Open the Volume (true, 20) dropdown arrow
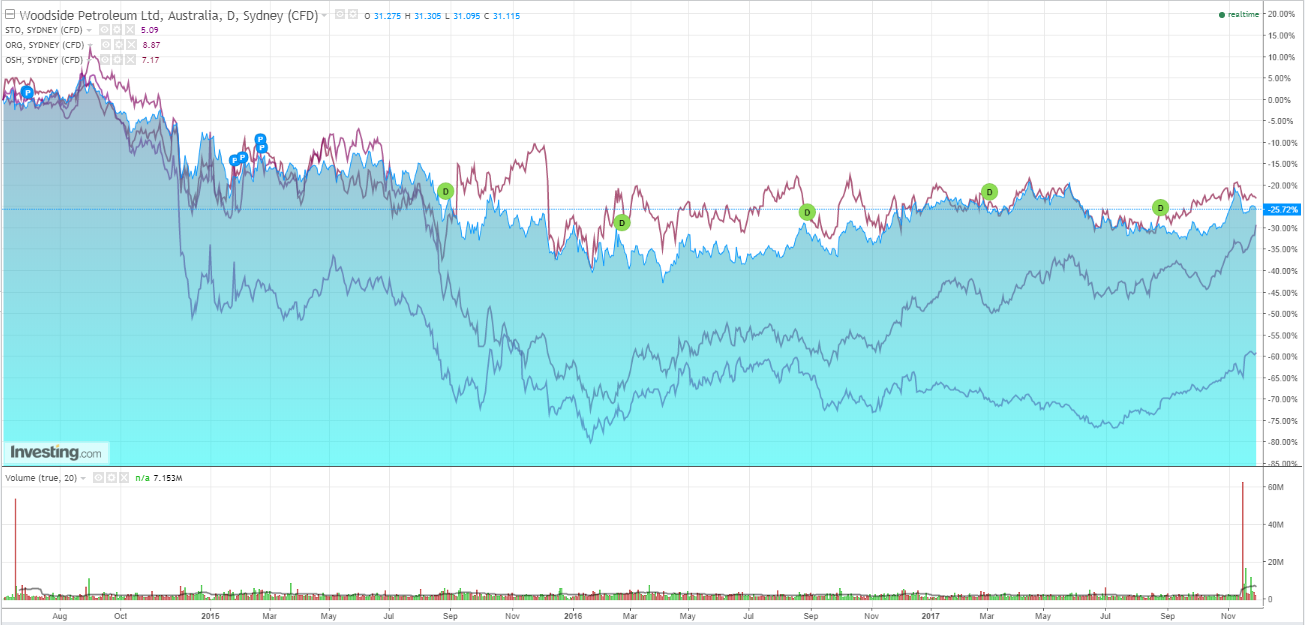 click(83, 478)
